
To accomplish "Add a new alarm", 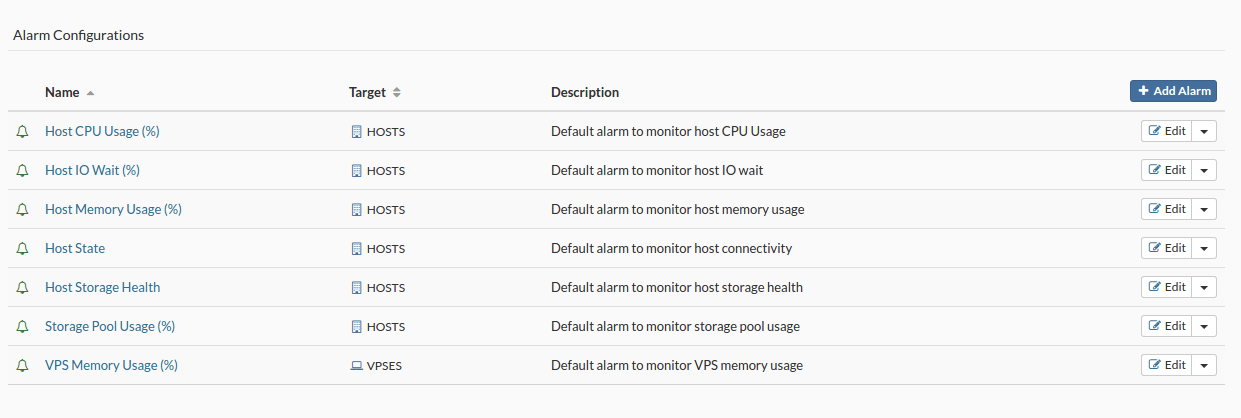I will click(1173, 91).
